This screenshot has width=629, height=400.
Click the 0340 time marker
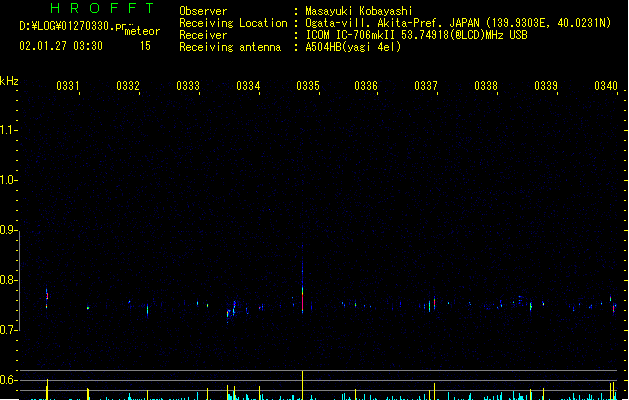tap(606, 86)
